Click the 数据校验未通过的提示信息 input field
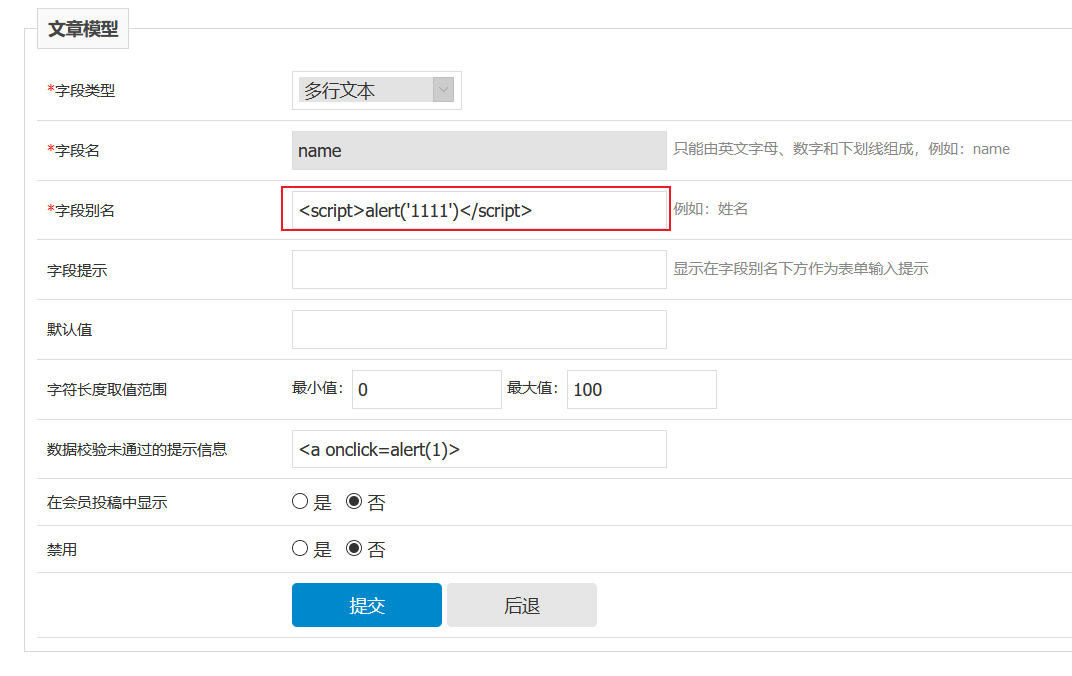This screenshot has width=1072, height=676. click(479, 449)
